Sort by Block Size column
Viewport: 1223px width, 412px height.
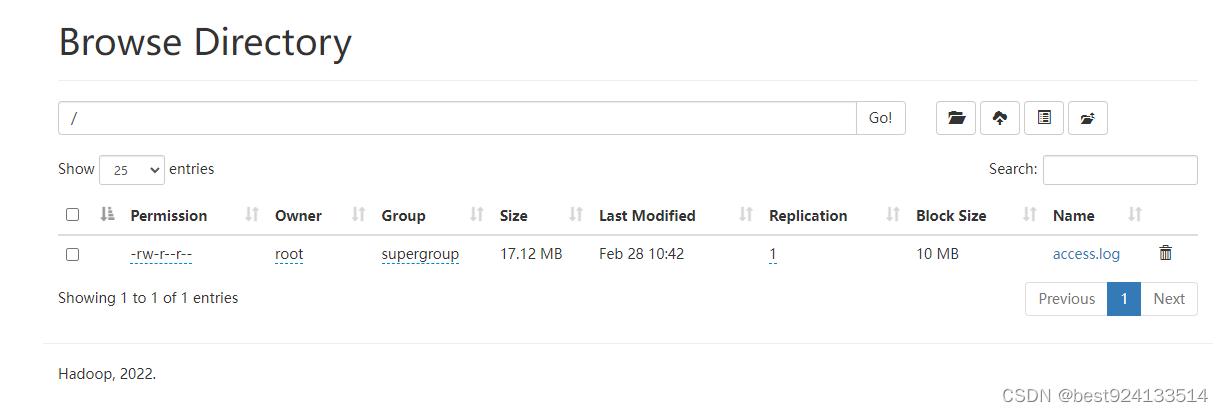click(951, 215)
